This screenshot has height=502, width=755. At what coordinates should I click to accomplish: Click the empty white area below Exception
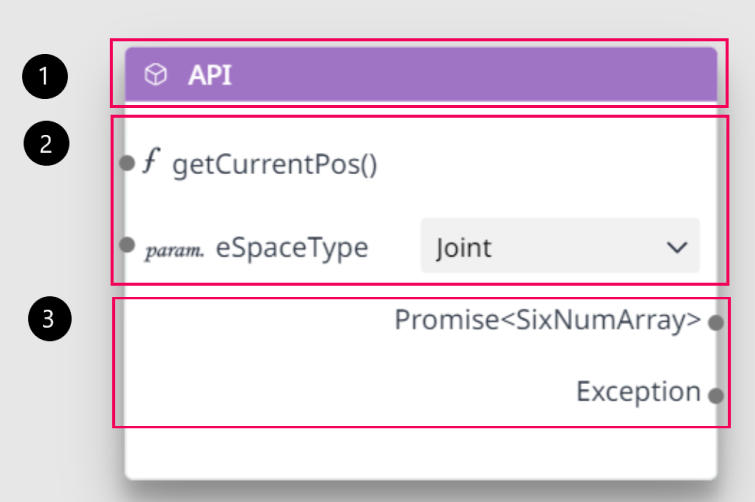(421, 452)
